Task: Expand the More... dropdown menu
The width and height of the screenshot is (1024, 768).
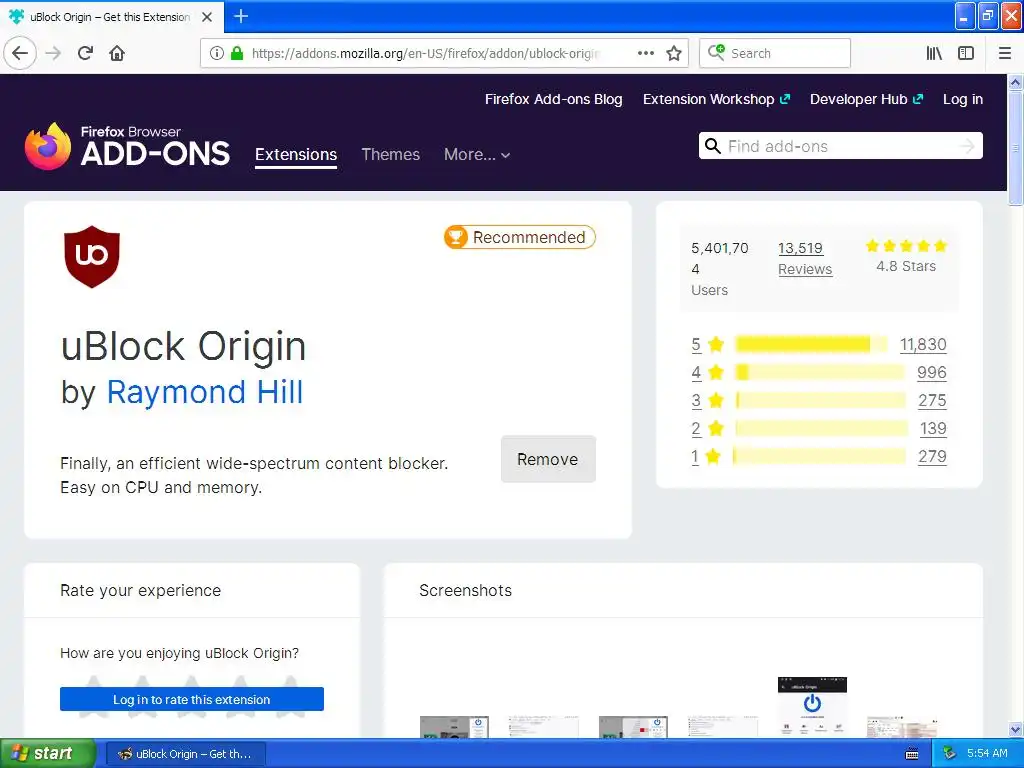Action: 477,155
